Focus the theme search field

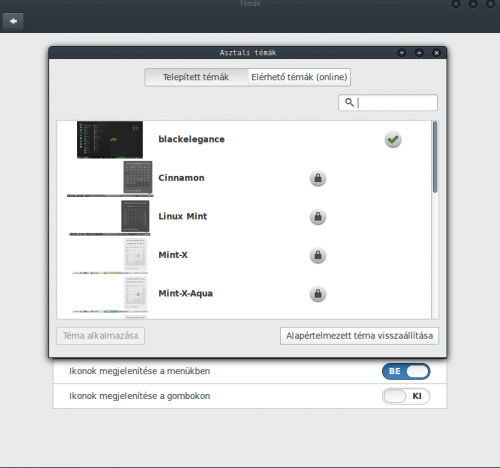(x=388, y=103)
